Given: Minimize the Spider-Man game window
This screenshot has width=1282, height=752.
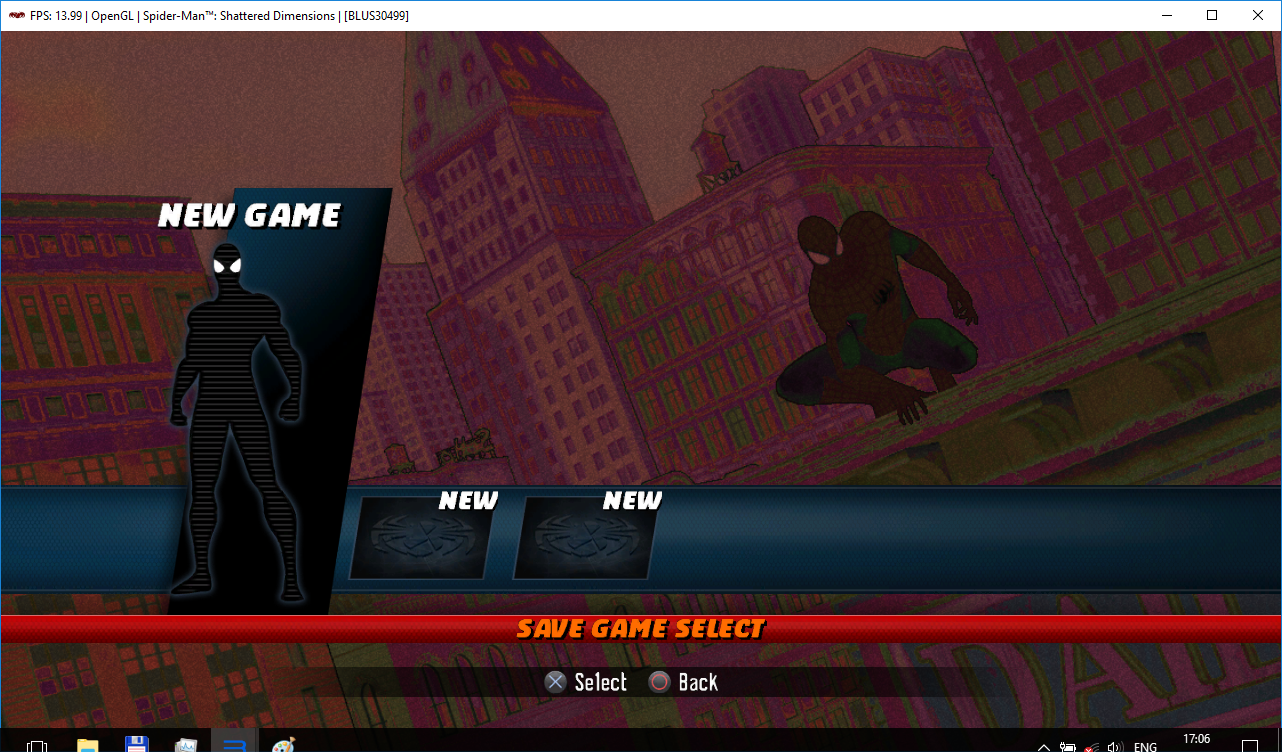Looking at the screenshot, I should [1166, 15].
